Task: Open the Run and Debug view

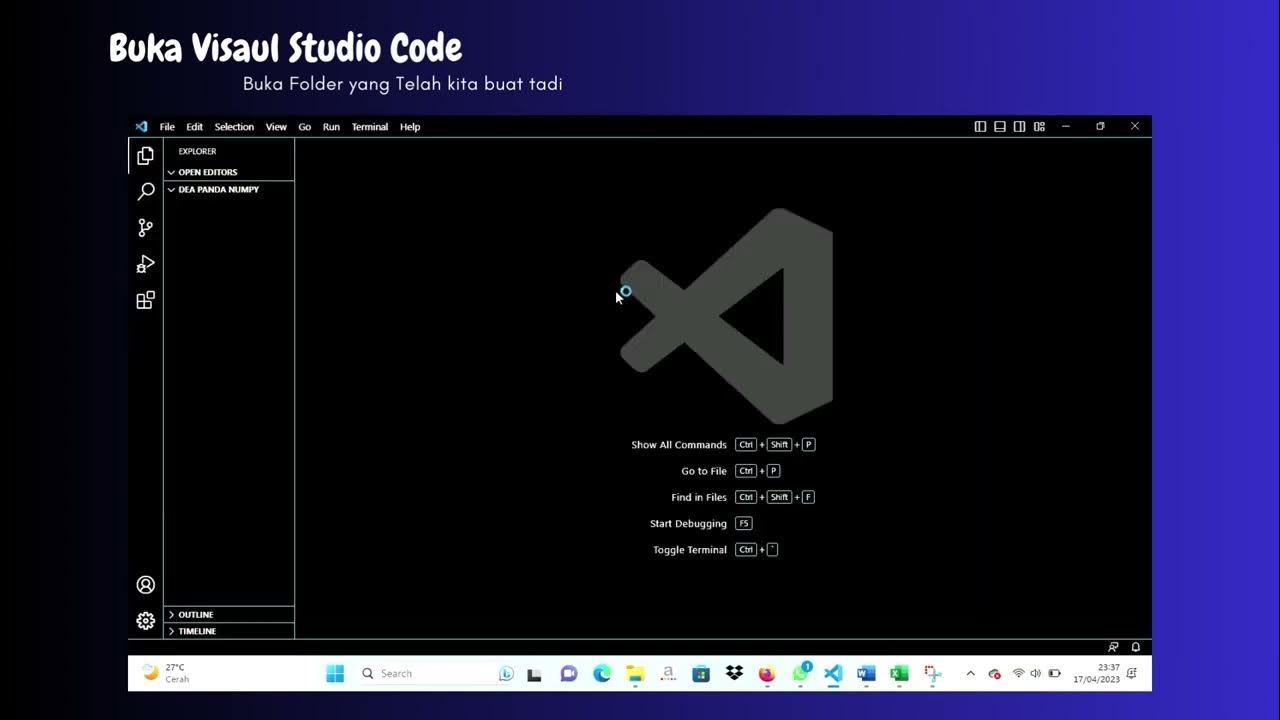Action: click(145, 264)
